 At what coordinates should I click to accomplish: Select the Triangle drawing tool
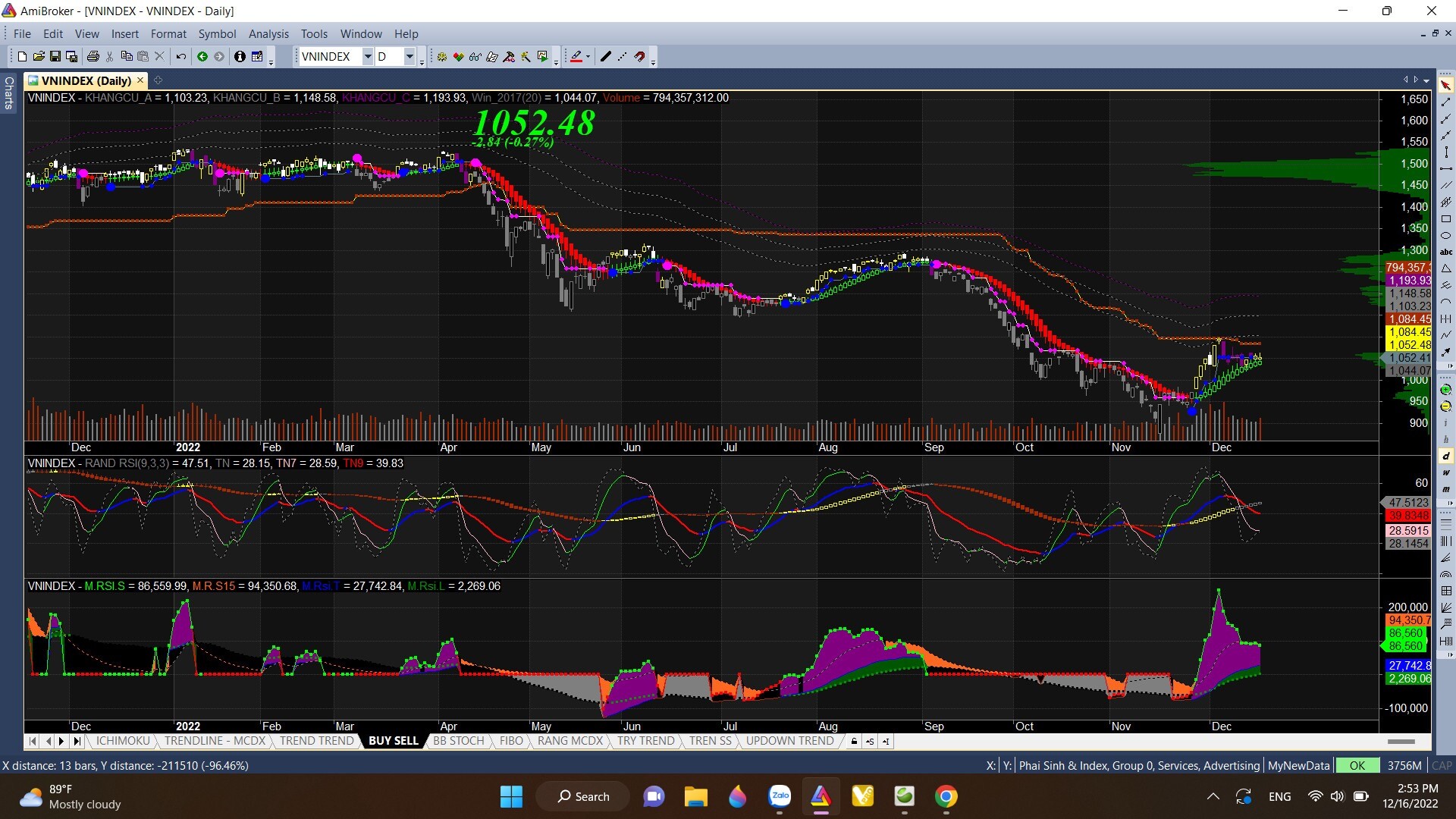1446,268
